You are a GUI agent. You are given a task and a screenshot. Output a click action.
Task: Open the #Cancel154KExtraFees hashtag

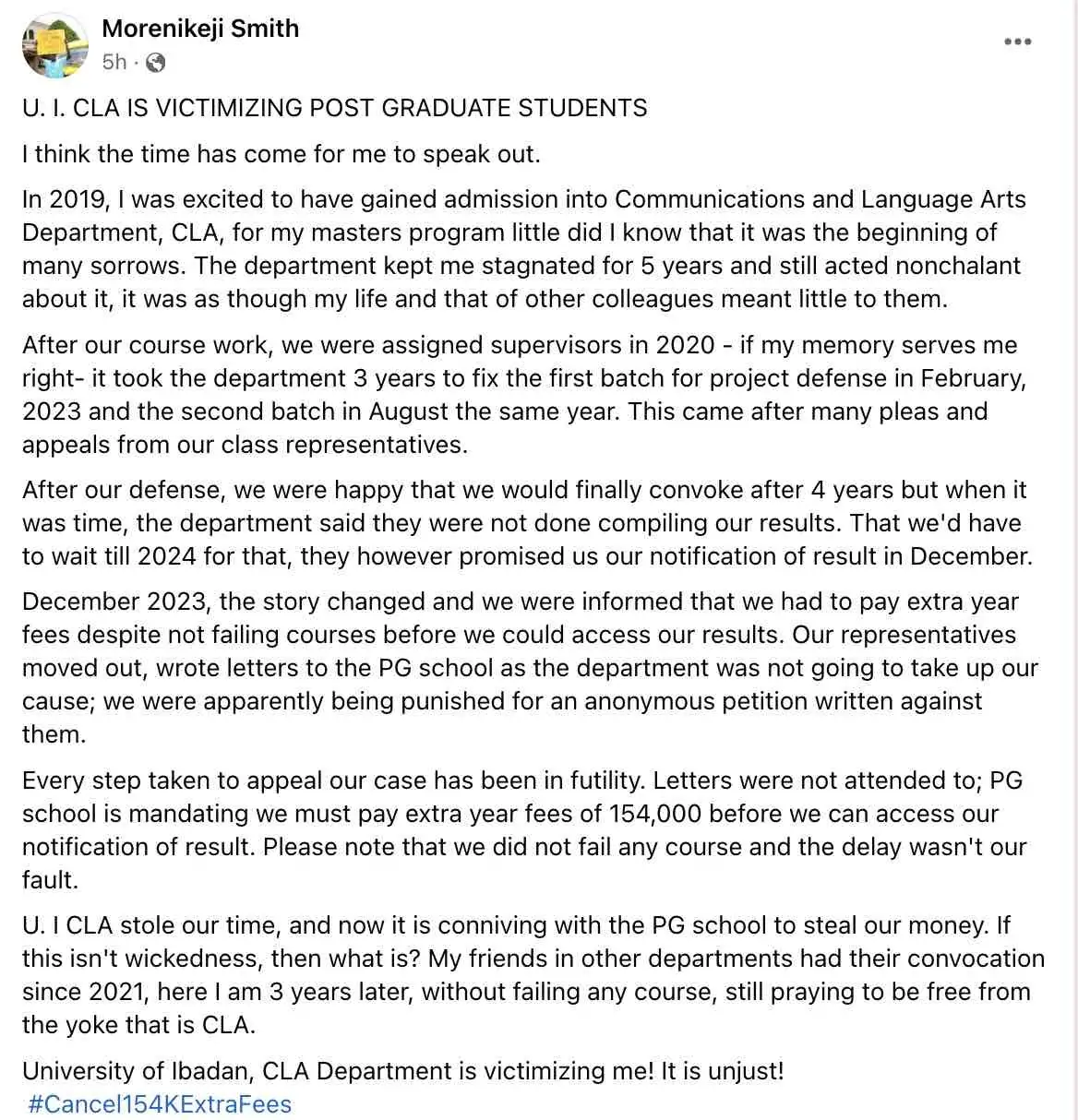click(x=160, y=1104)
